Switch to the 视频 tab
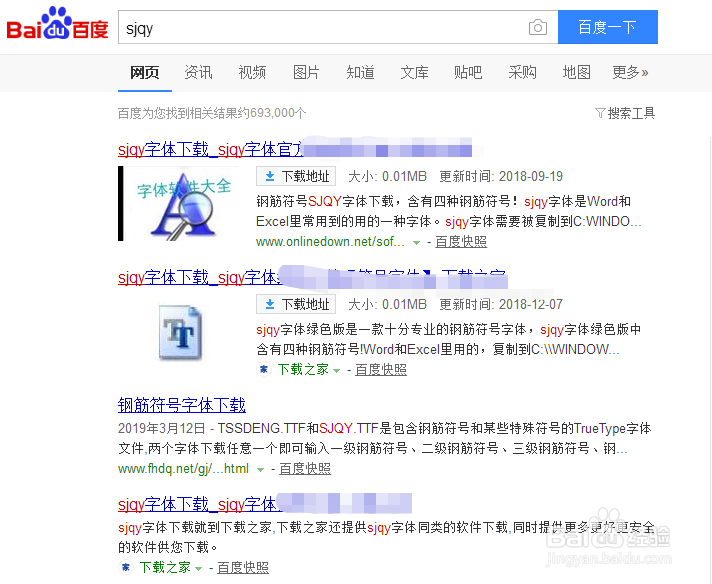 (x=252, y=72)
